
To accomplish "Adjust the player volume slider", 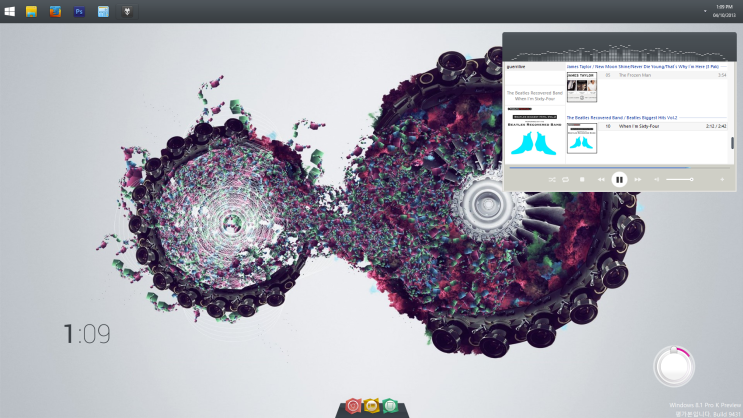I will click(x=680, y=179).
